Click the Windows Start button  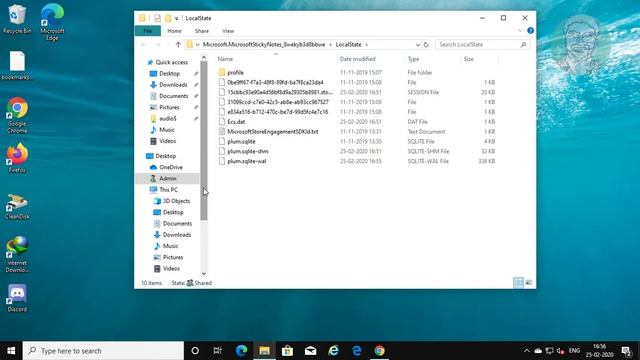(x=11, y=351)
